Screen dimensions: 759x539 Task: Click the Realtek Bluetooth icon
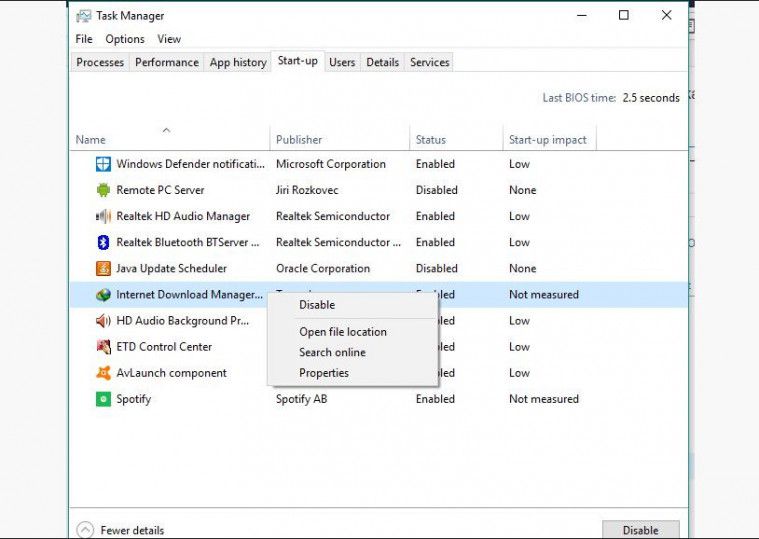pos(103,242)
